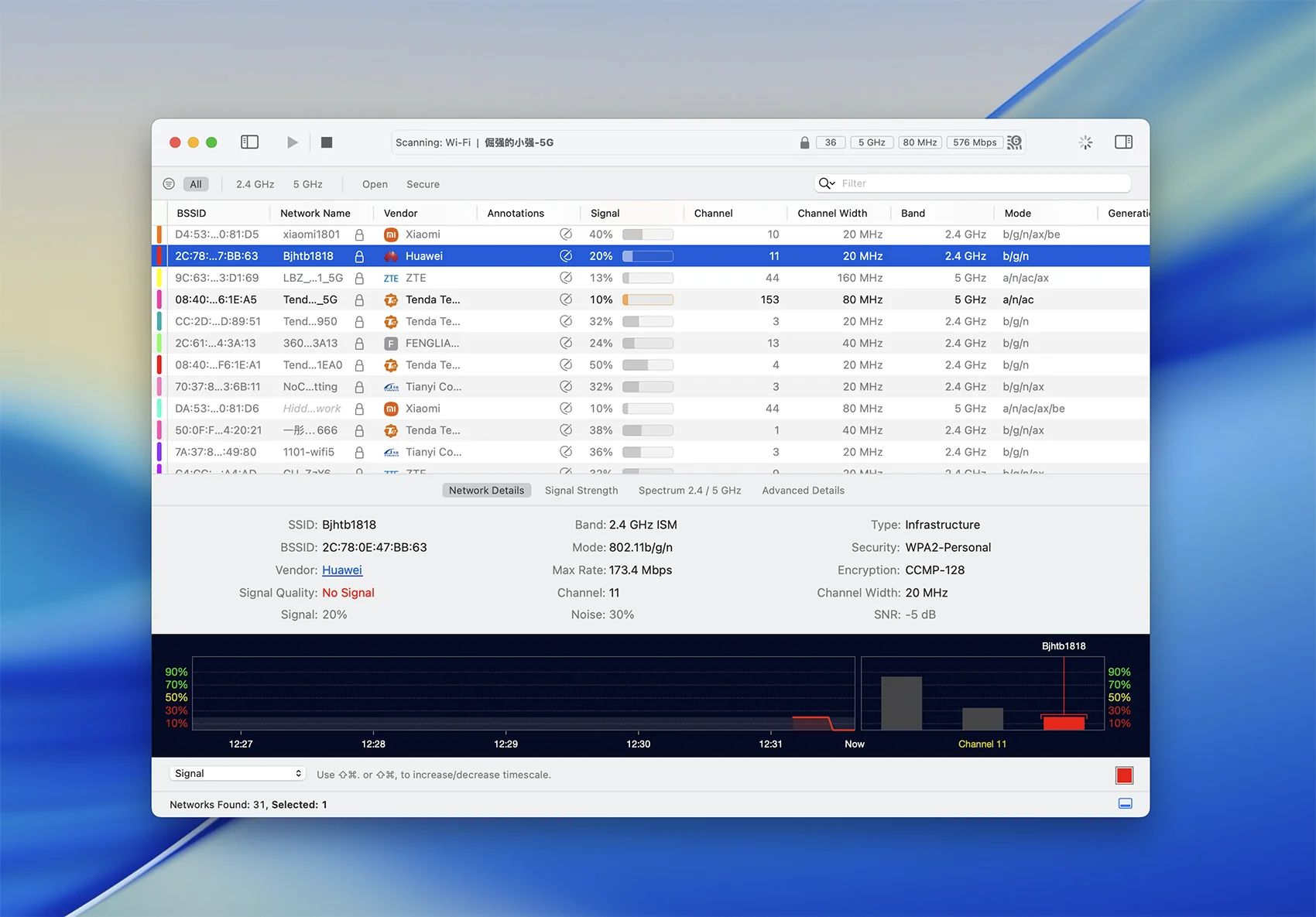
Task: Open the Huawei vendor link
Action: [341, 570]
